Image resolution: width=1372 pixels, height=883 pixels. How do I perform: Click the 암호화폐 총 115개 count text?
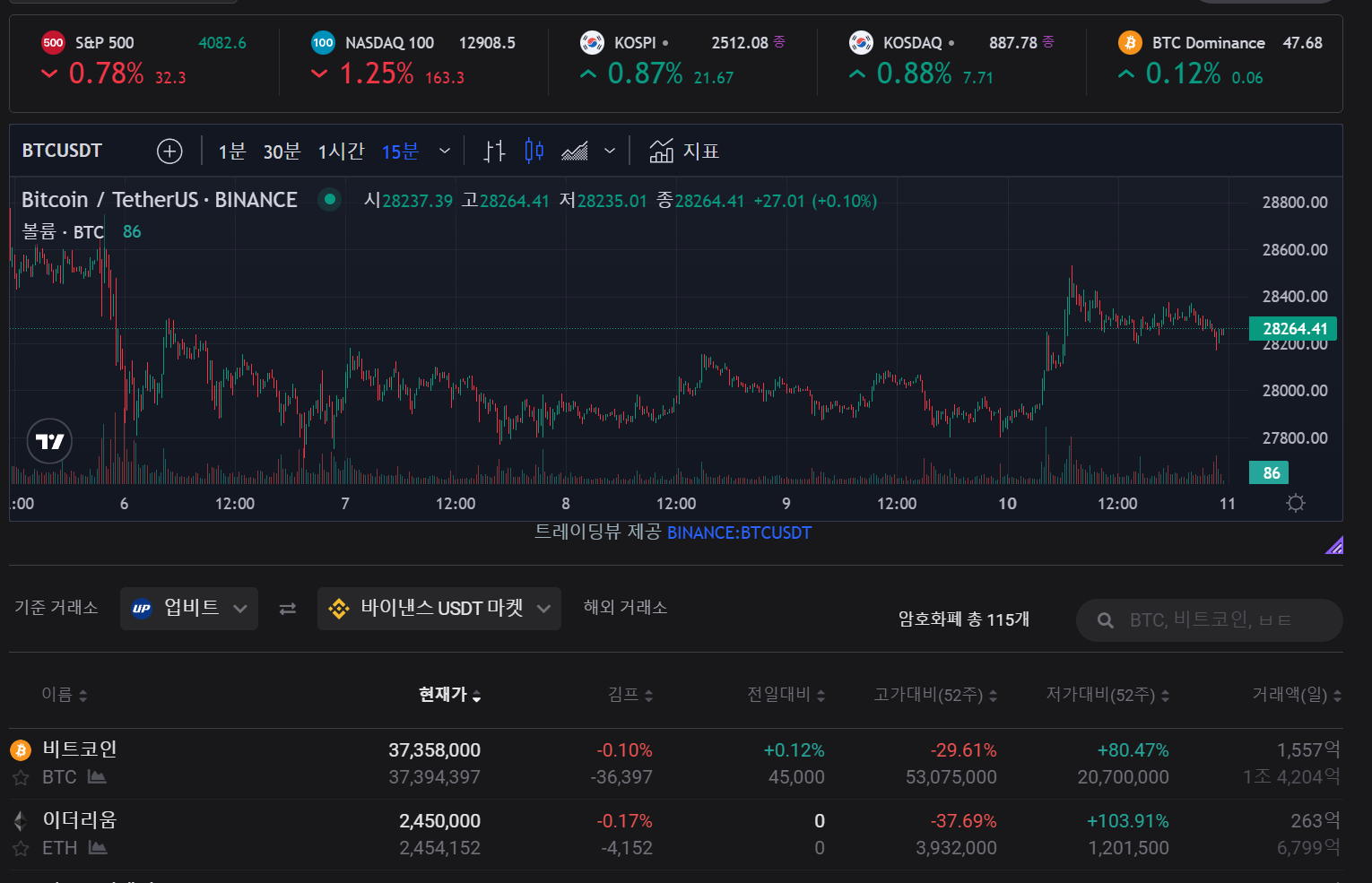[x=964, y=619]
